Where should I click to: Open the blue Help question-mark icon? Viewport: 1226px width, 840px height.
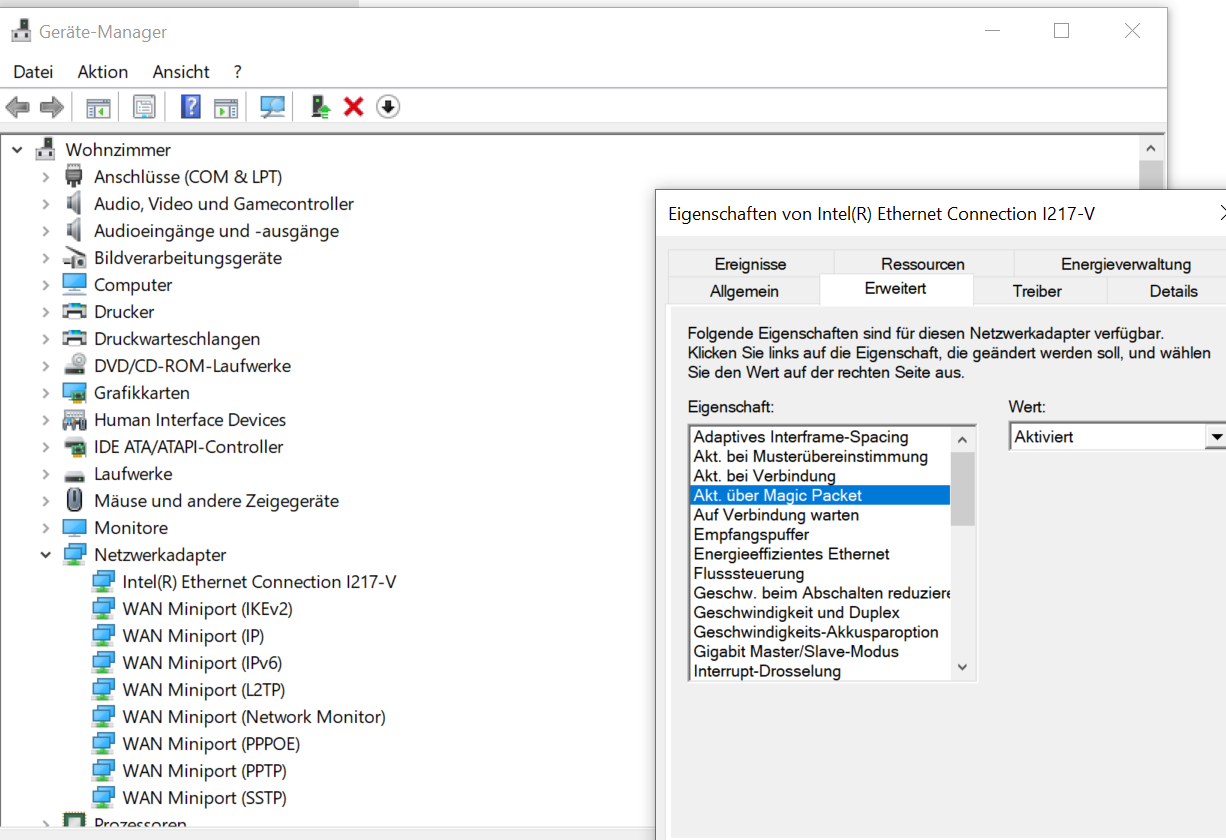pos(191,107)
